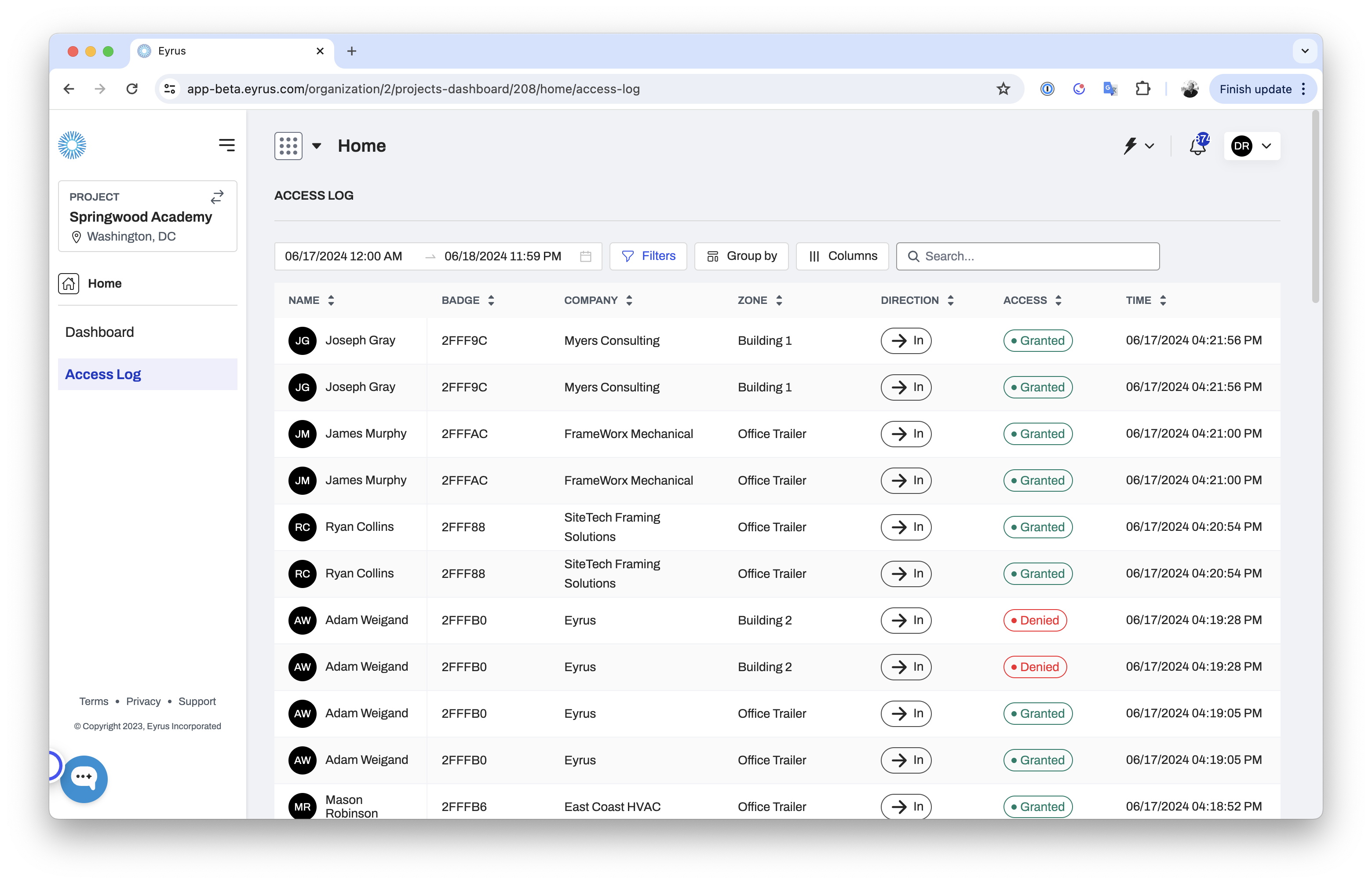Go forward in browser history

pyautogui.click(x=100, y=89)
